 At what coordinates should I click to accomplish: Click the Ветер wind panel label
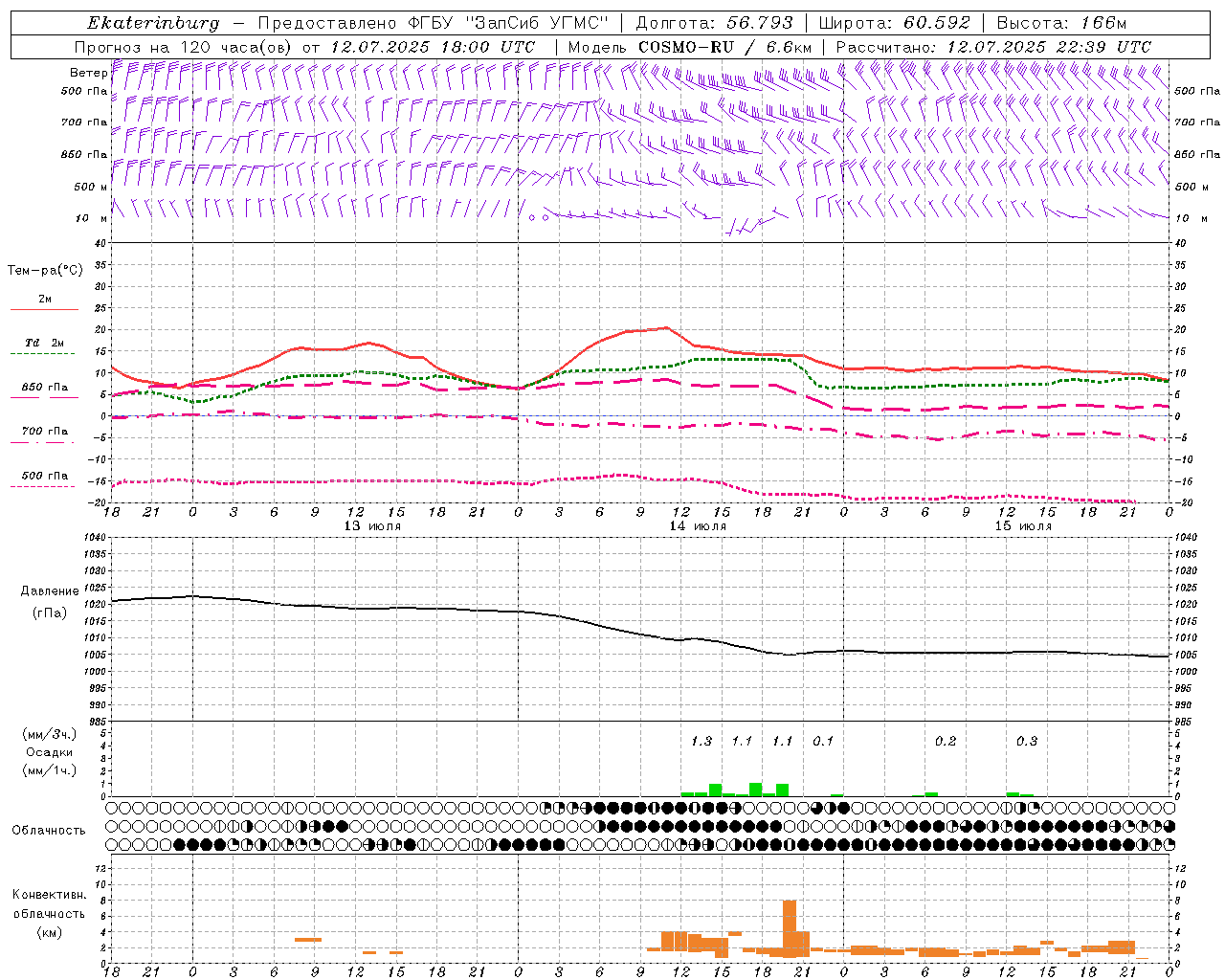coord(88,73)
